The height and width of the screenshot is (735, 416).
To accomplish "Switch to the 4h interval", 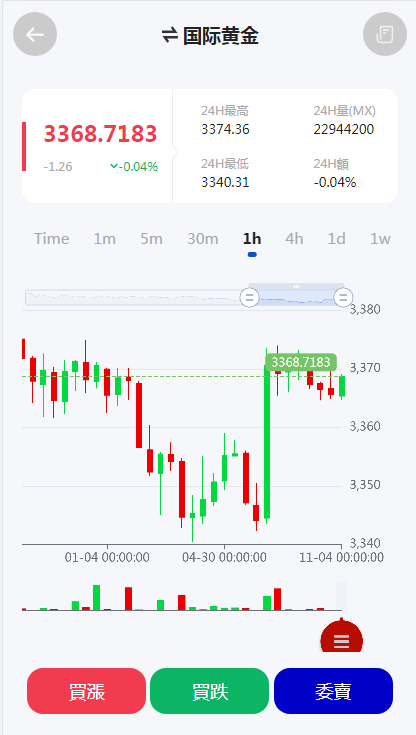I will coord(294,239).
